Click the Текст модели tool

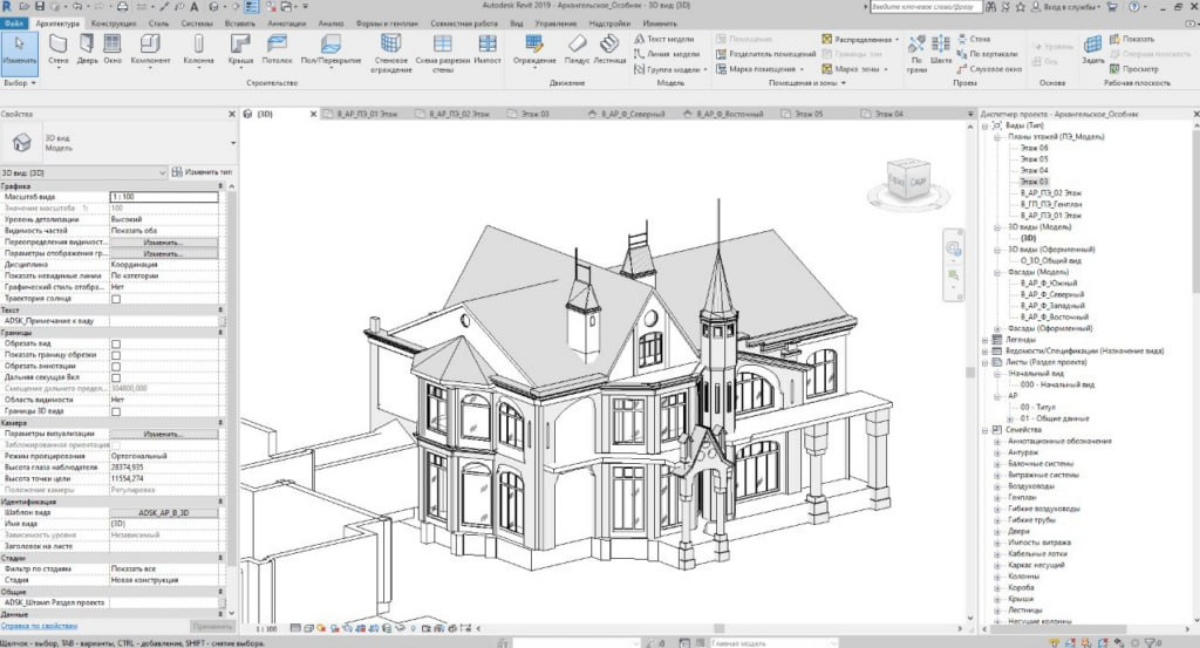click(665, 39)
